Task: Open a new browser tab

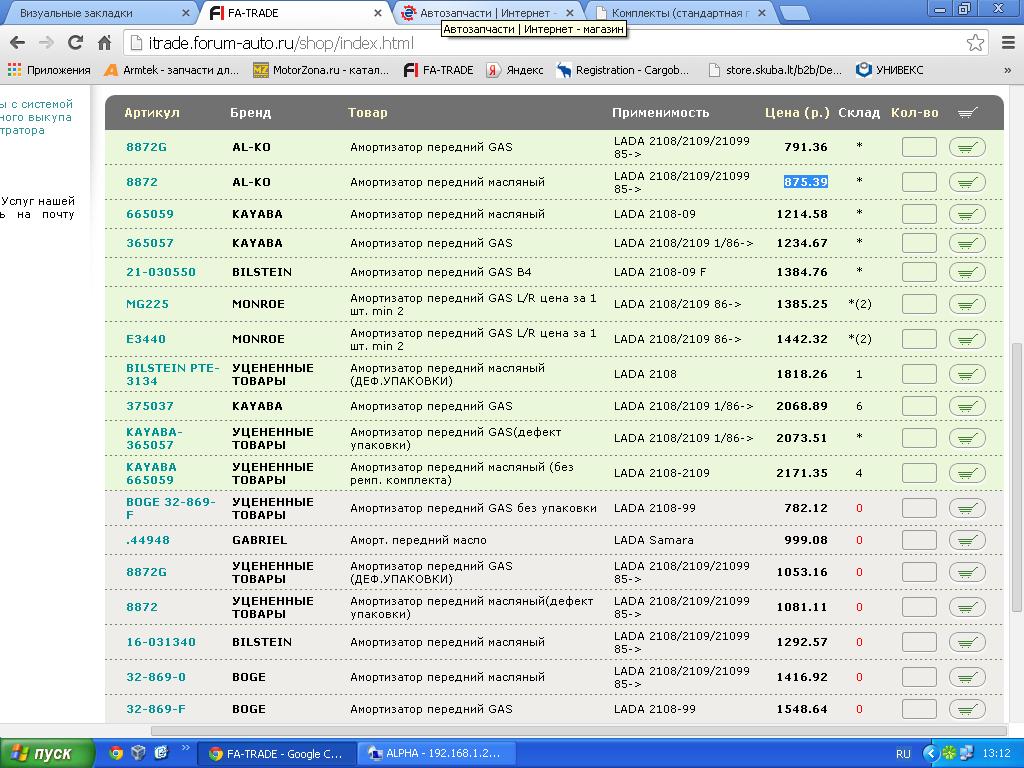Action: point(793,12)
